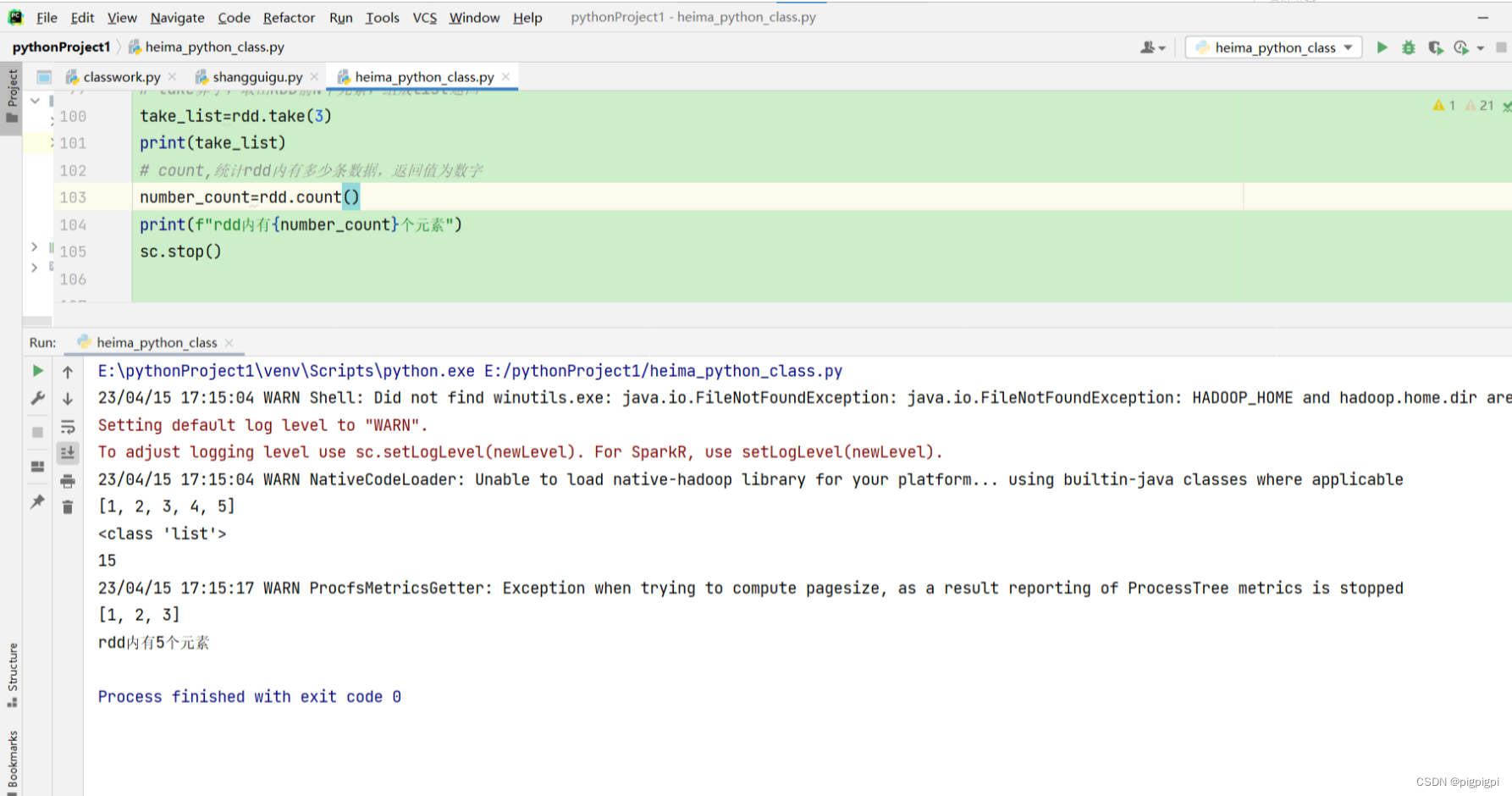Expand the fold arrow near line 105
This screenshot has height=796, width=1512.
point(34,246)
